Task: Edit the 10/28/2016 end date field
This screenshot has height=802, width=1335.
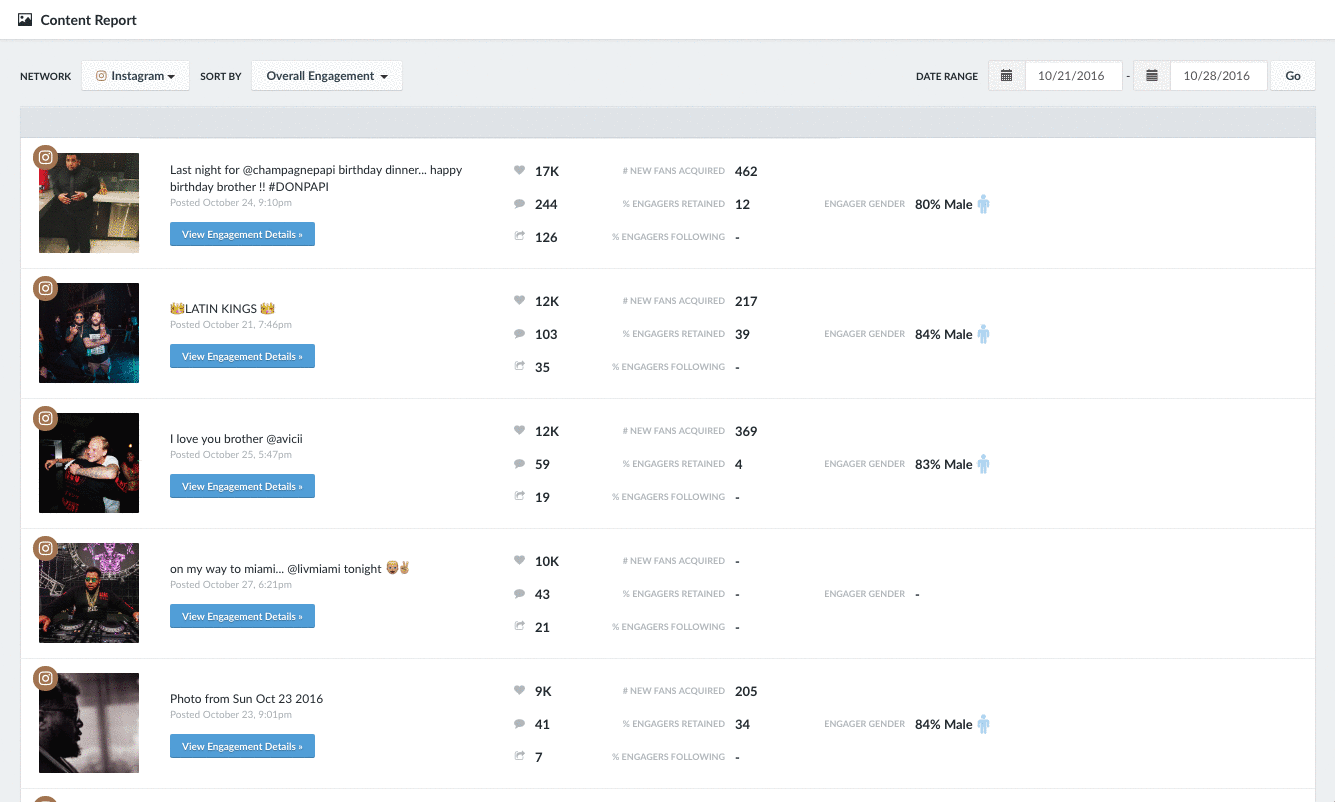Action: click(x=1218, y=76)
